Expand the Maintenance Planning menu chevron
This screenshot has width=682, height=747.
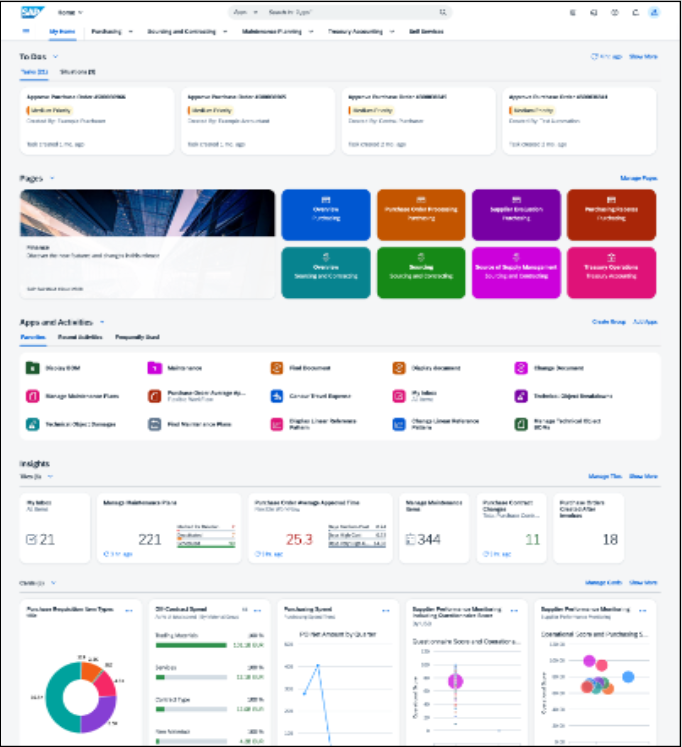[x=311, y=31]
